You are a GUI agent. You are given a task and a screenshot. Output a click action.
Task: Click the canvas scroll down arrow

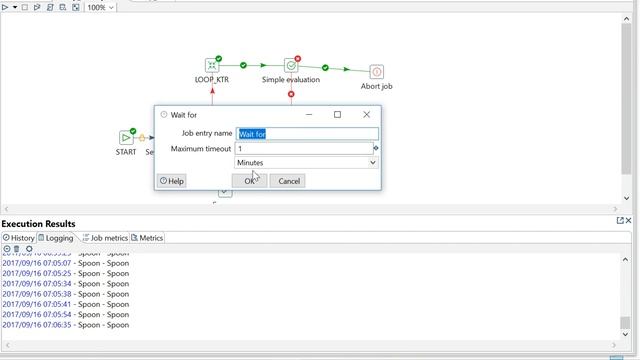(x=627, y=198)
